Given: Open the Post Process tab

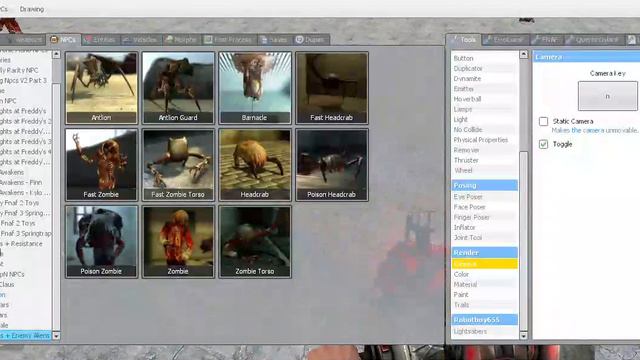Looking at the screenshot, I should [x=229, y=40].
